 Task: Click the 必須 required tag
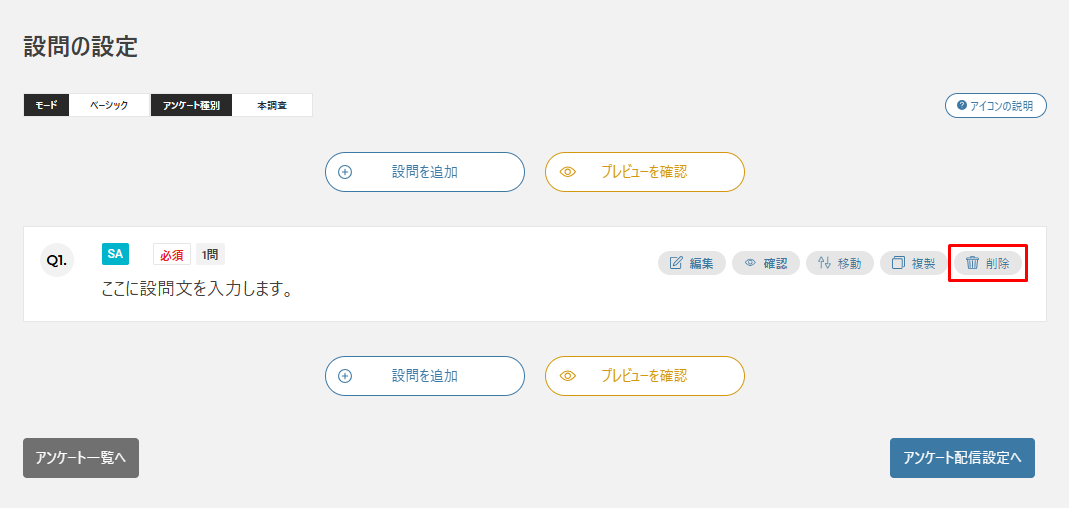pos(172,255)
